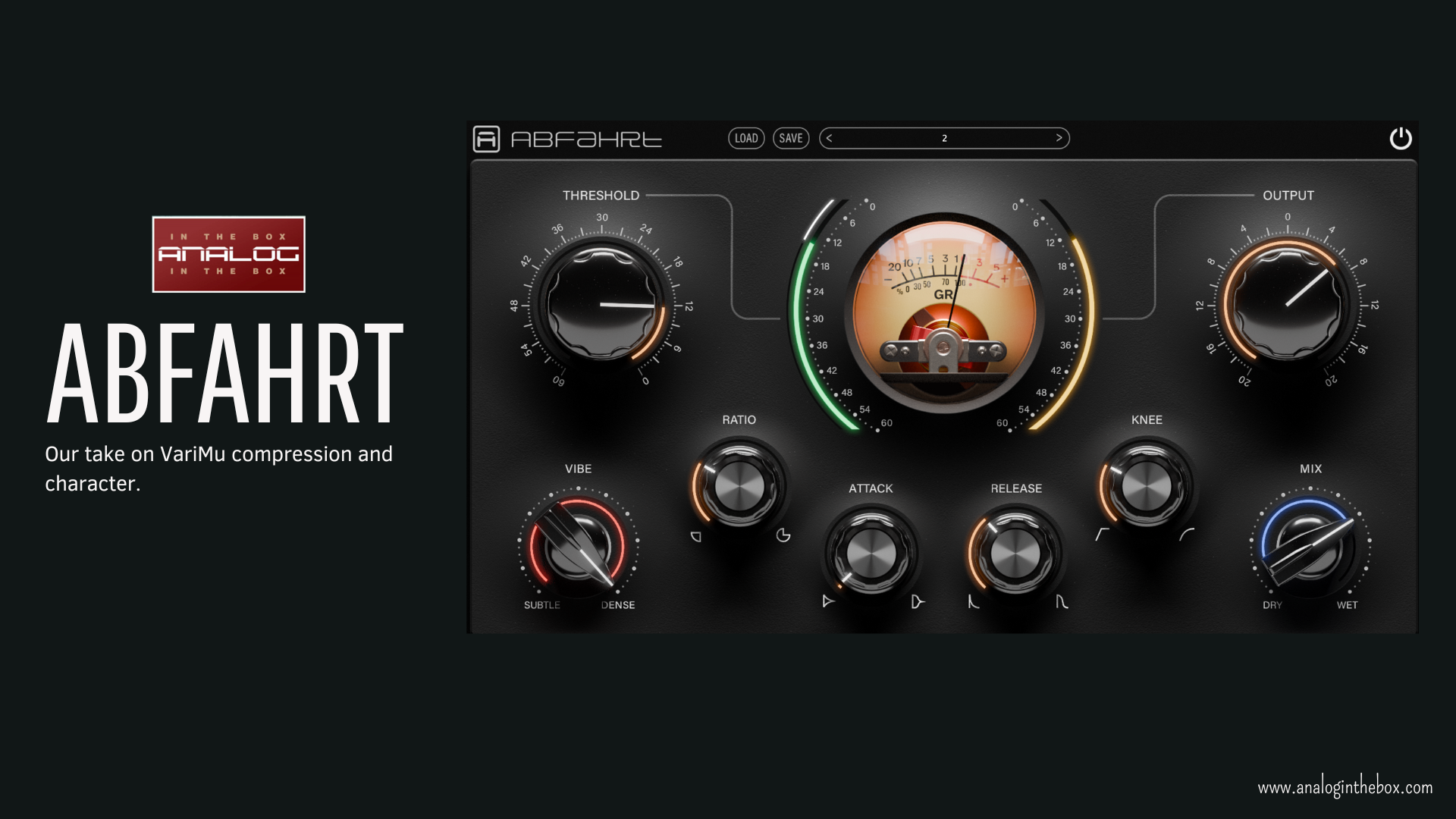Click the VIBE knob
Image resolution: width=1456 pixels, height=819 pixels.
click(578, 544)
